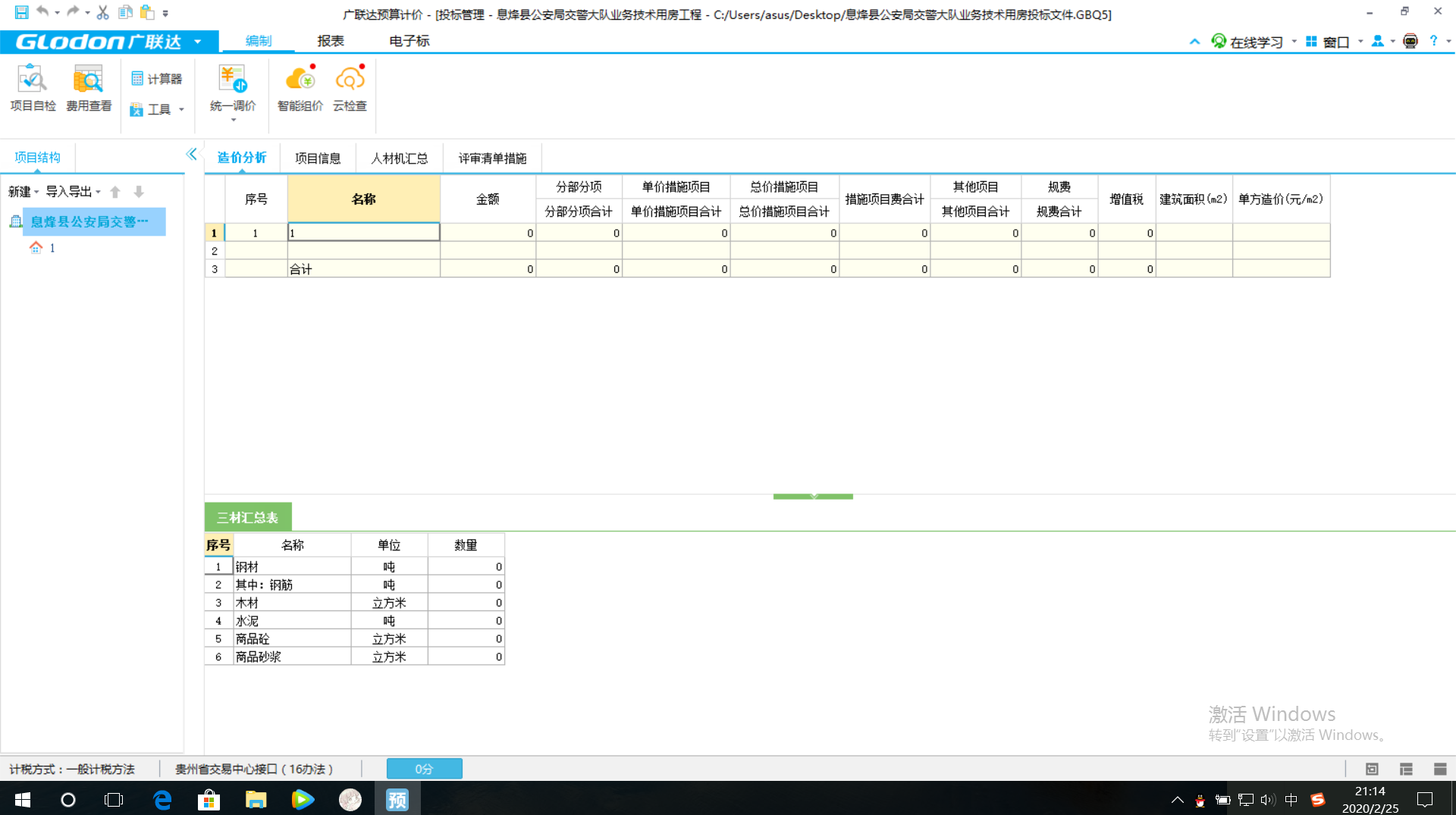1456x815 pixels.
Task: Click the undo arrow icon
Action: tap(42, 11)
